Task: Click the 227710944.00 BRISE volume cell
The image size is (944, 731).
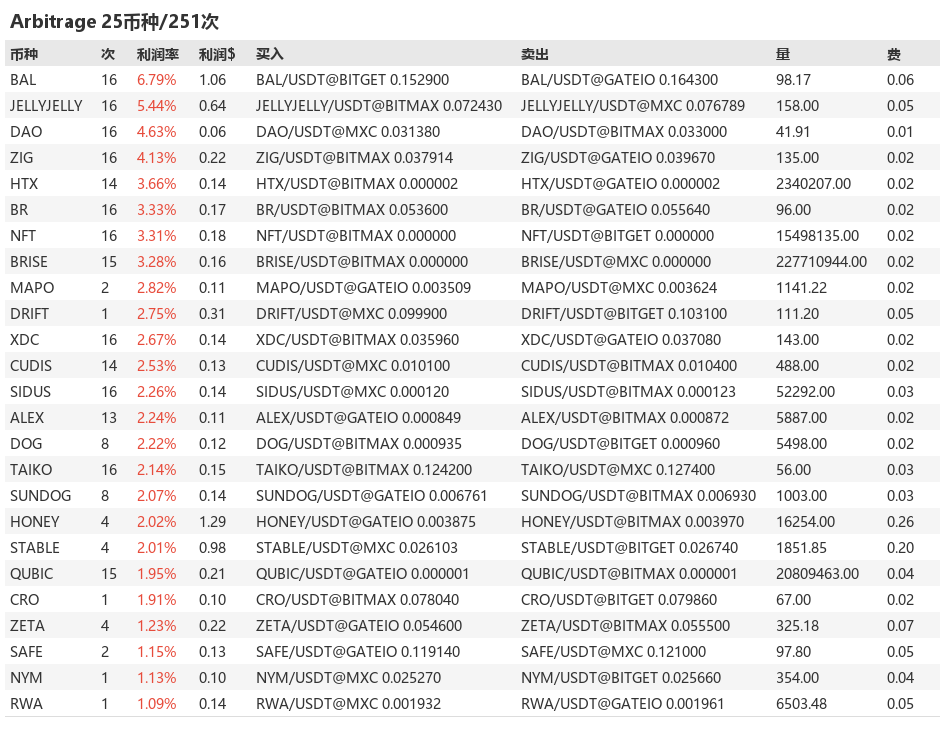Action: [821, 262]
